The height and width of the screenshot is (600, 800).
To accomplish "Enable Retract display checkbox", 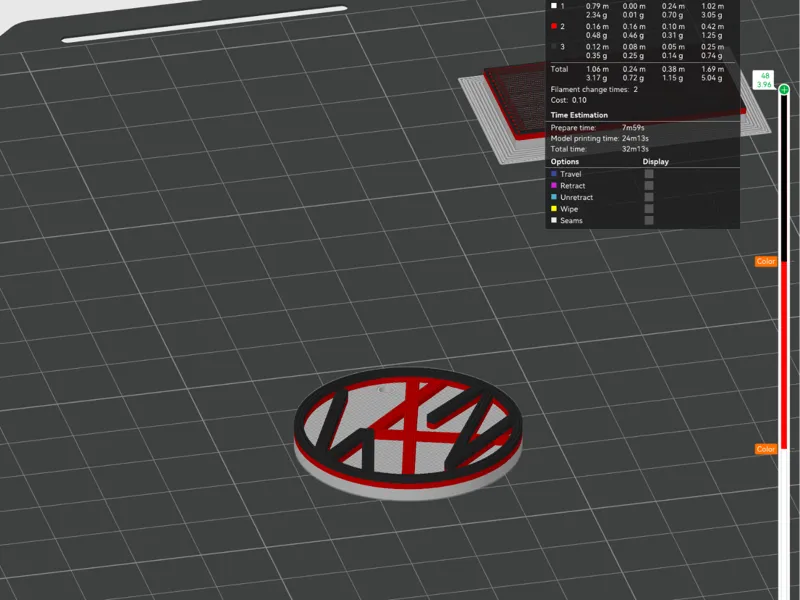I will [648, 186].
